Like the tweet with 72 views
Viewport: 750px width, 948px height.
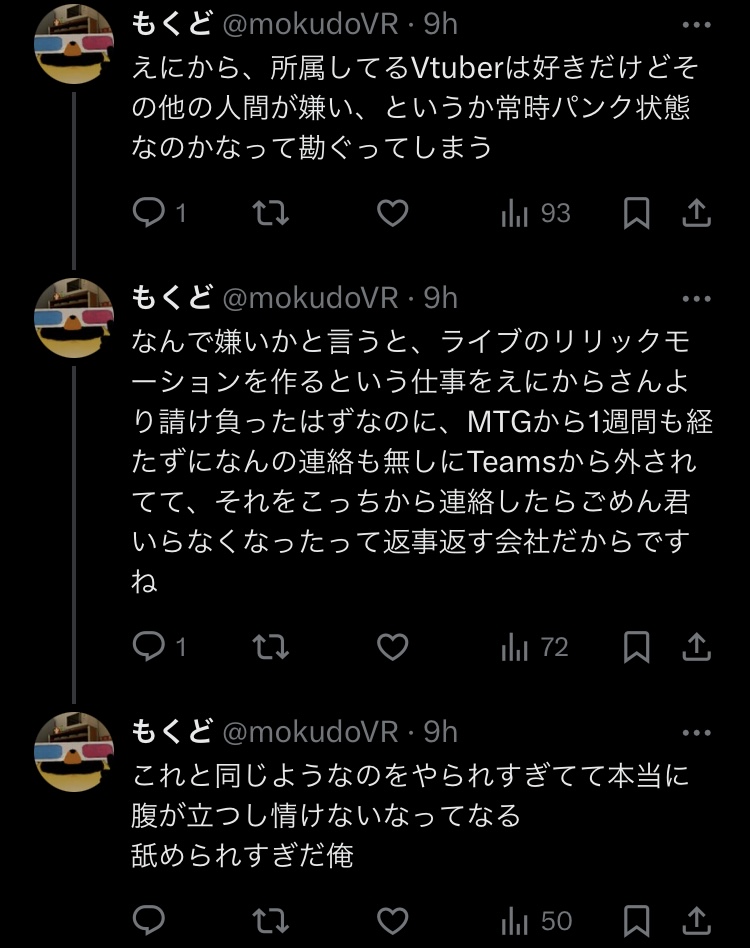392,648
